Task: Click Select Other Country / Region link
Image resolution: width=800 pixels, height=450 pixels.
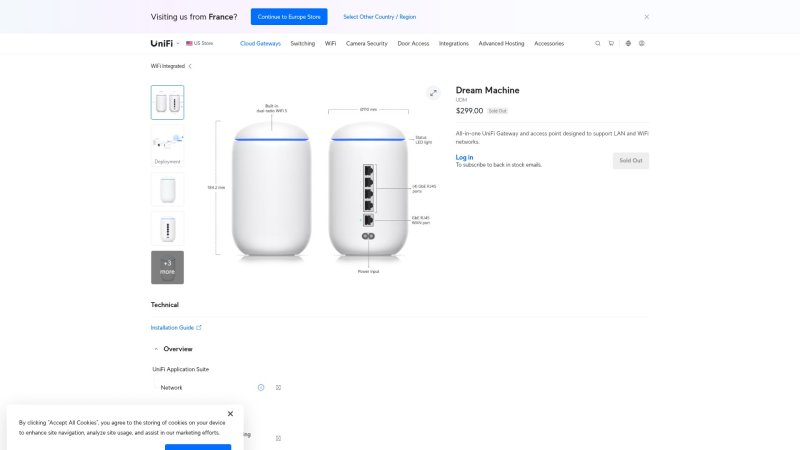Action: click(x=380, y=17)
